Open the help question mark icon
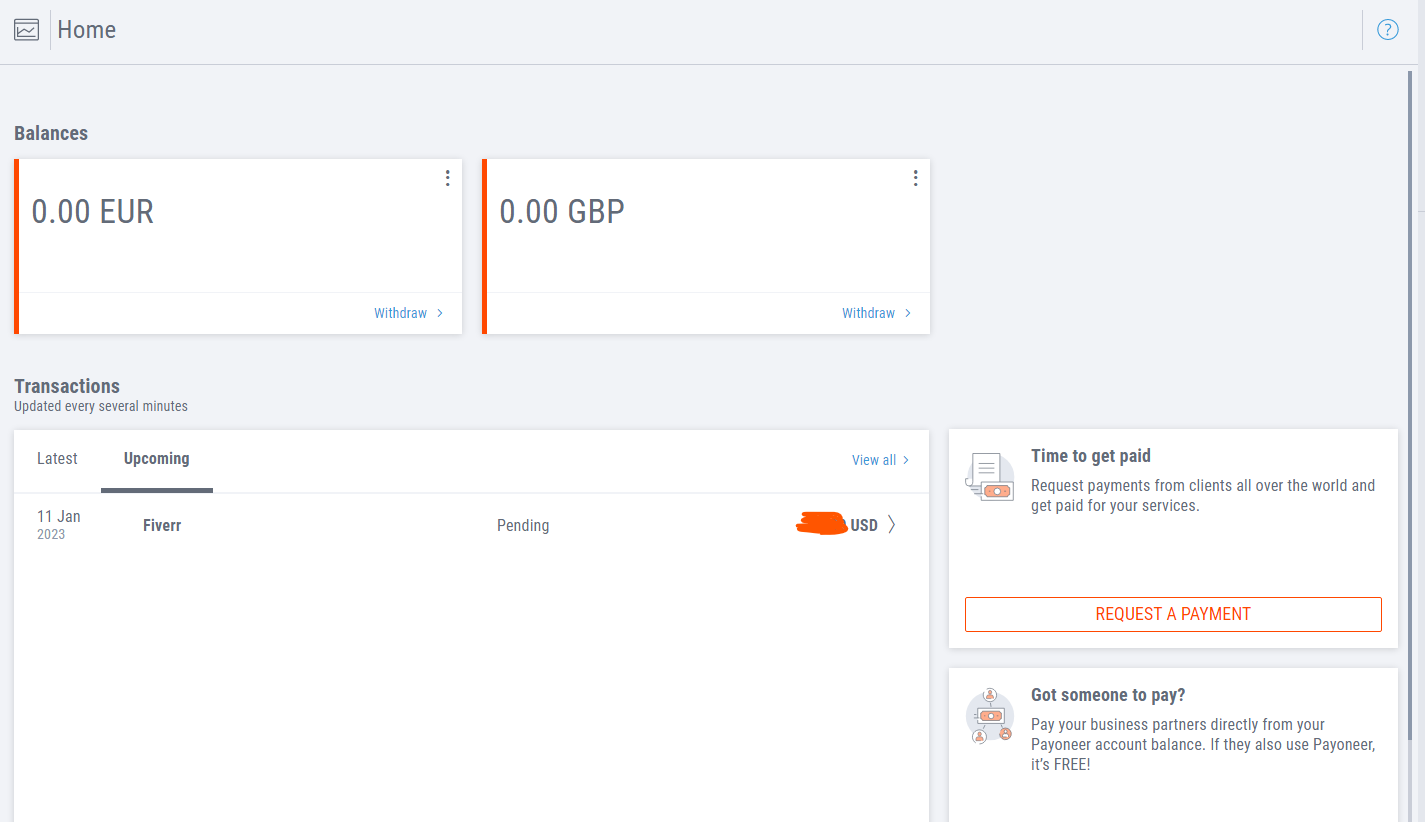The width and height of the screenshot is (1425, 822). 1388,30
